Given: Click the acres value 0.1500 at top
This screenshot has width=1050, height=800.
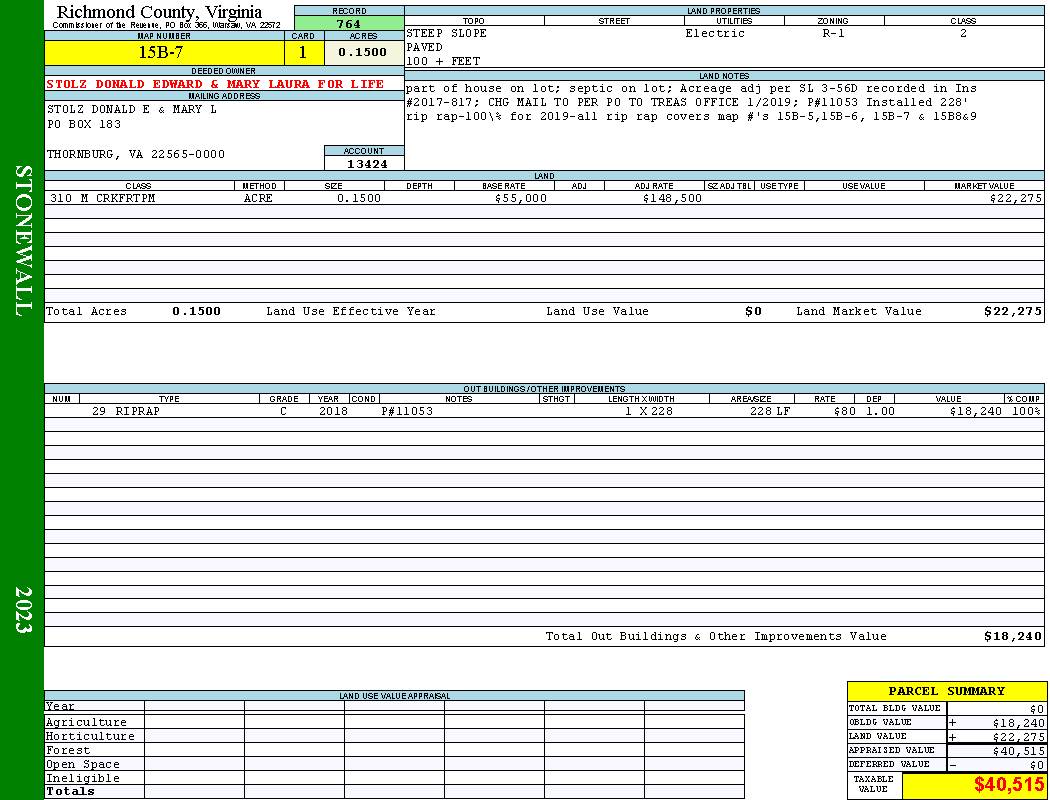Looking at the screenshot, I should [362, 52].
